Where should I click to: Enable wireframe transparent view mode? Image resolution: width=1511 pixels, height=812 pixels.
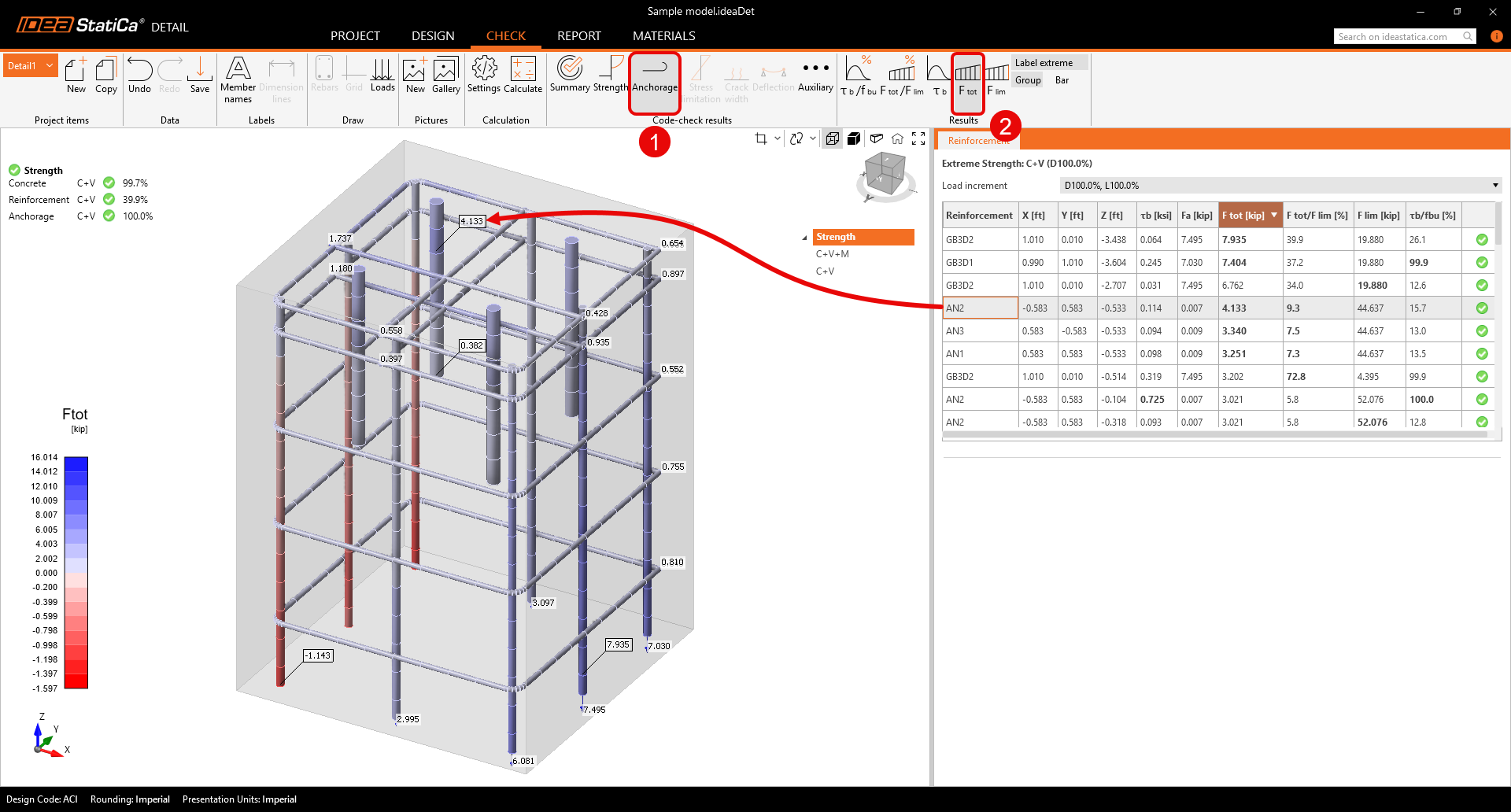coord(832,138)
